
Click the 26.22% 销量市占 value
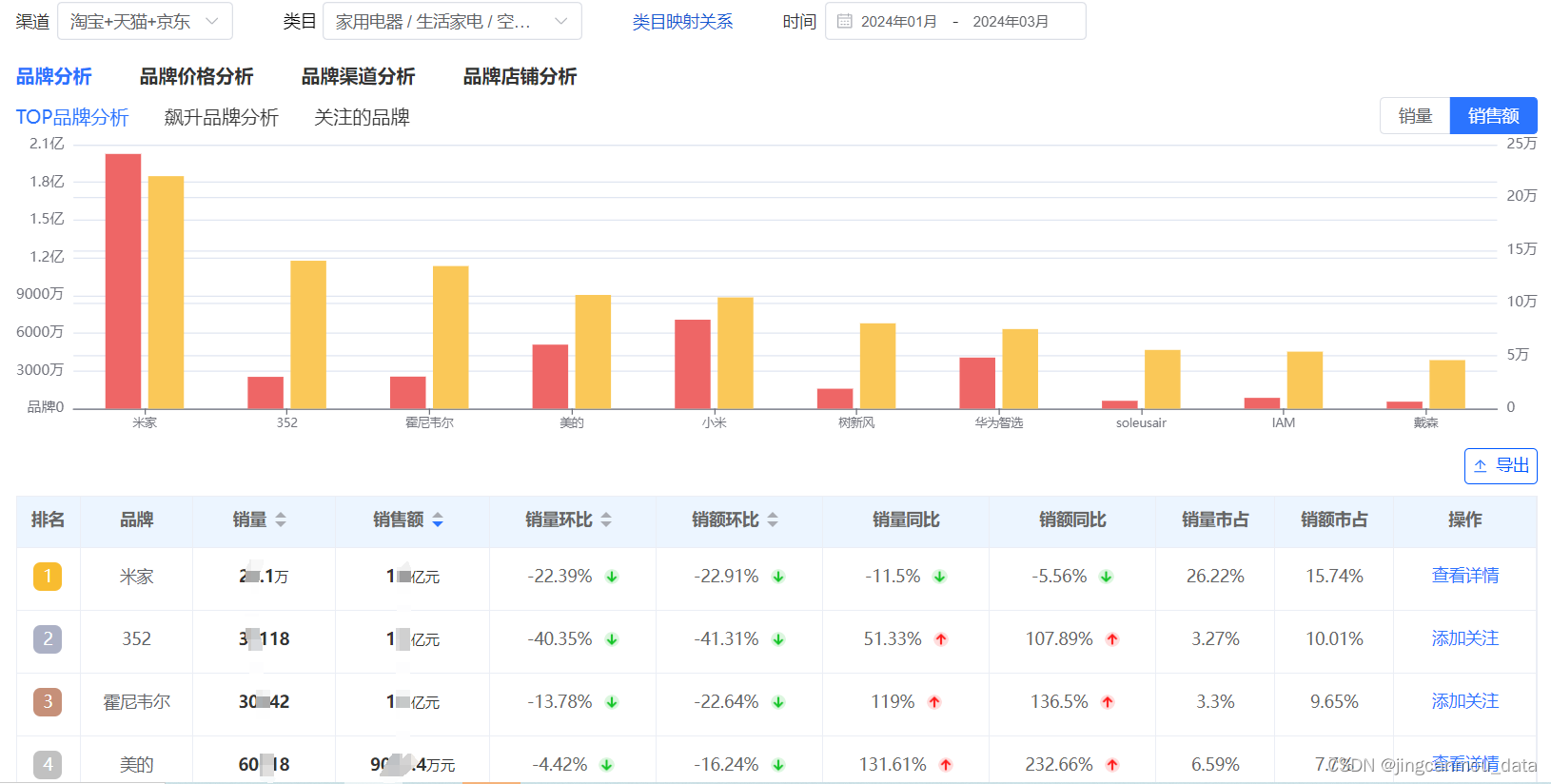(1215, 577)
